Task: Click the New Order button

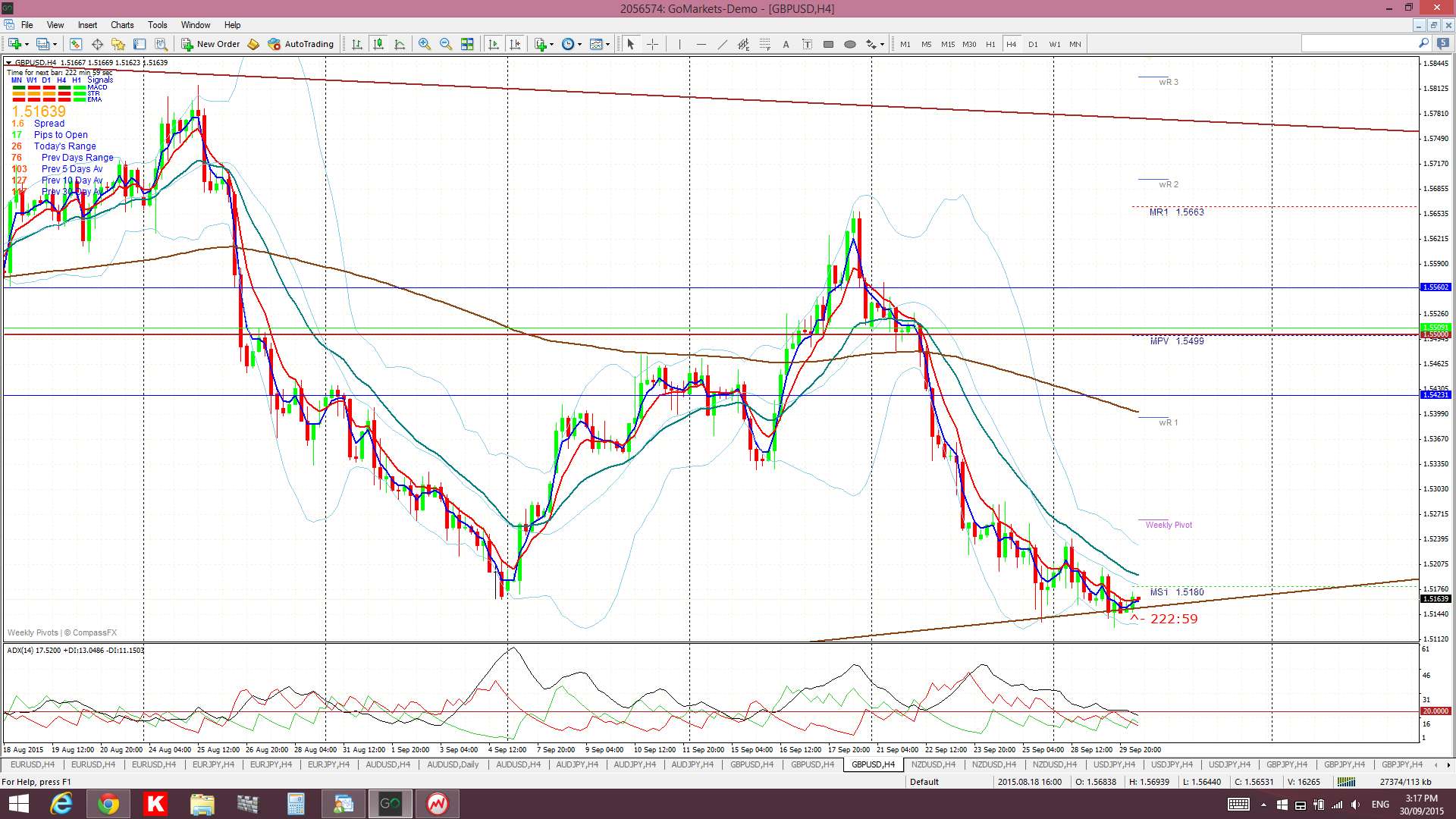Action: pyautogui.click(x=210, y=44)
